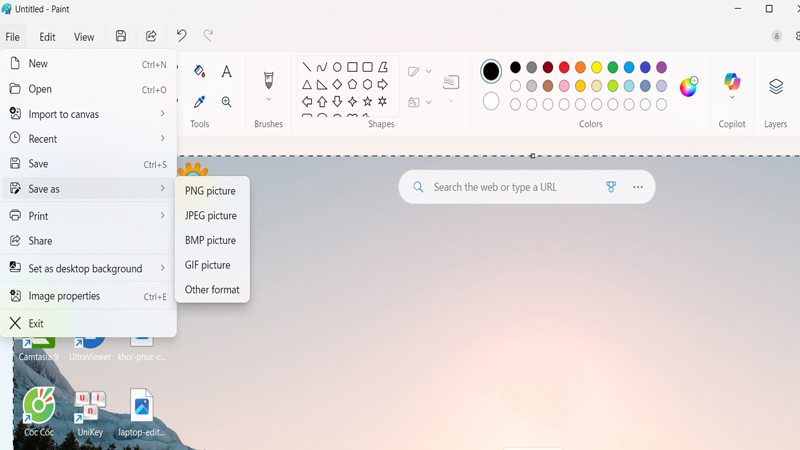Pick the orange color swatch

[580, 67]
